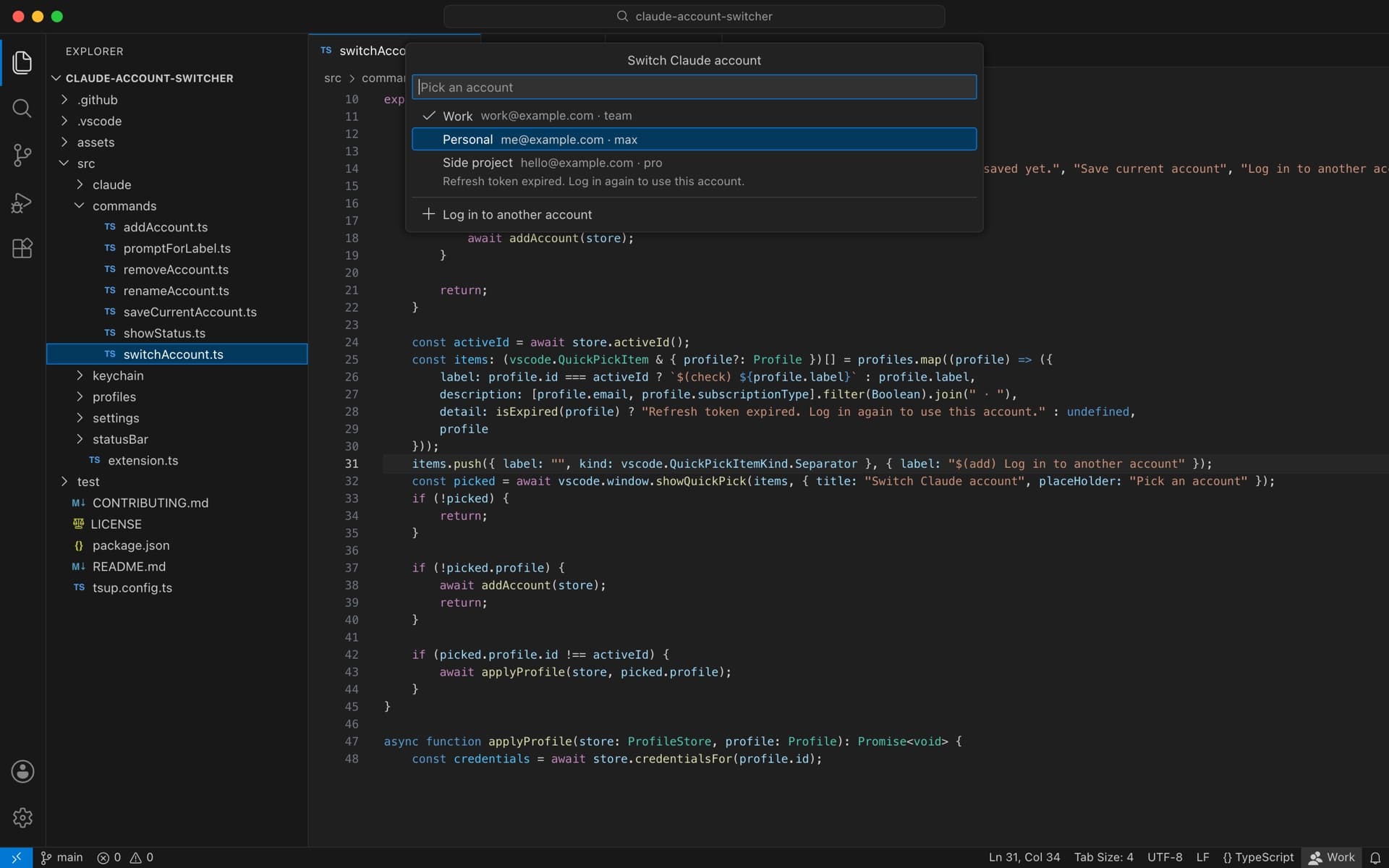Open extension.ts file

point(177,460)
